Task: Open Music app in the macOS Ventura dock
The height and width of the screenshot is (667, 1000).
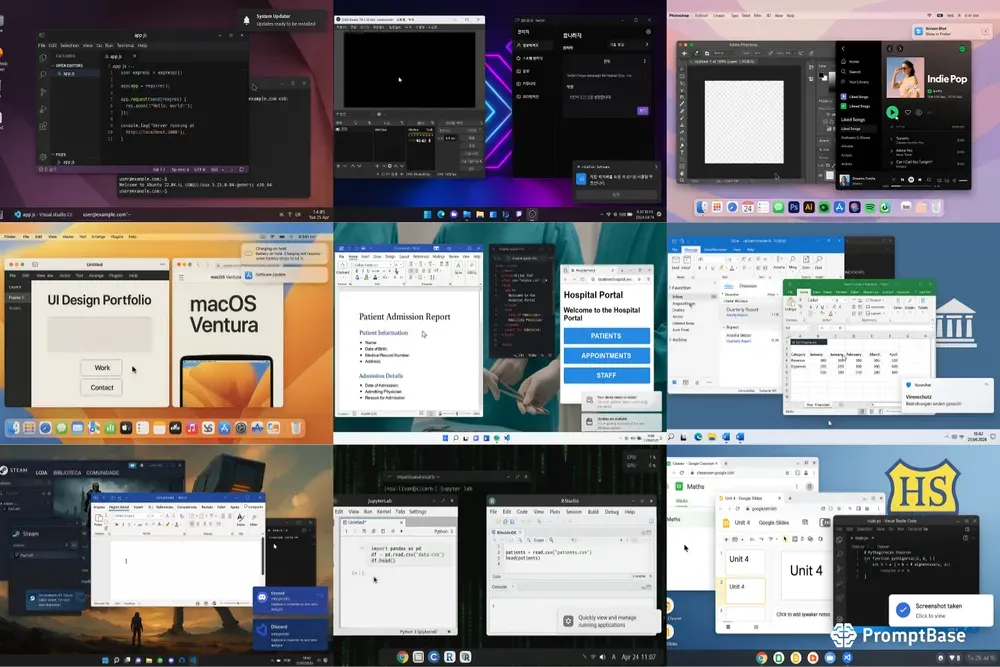Action: [x=191, y=428]
